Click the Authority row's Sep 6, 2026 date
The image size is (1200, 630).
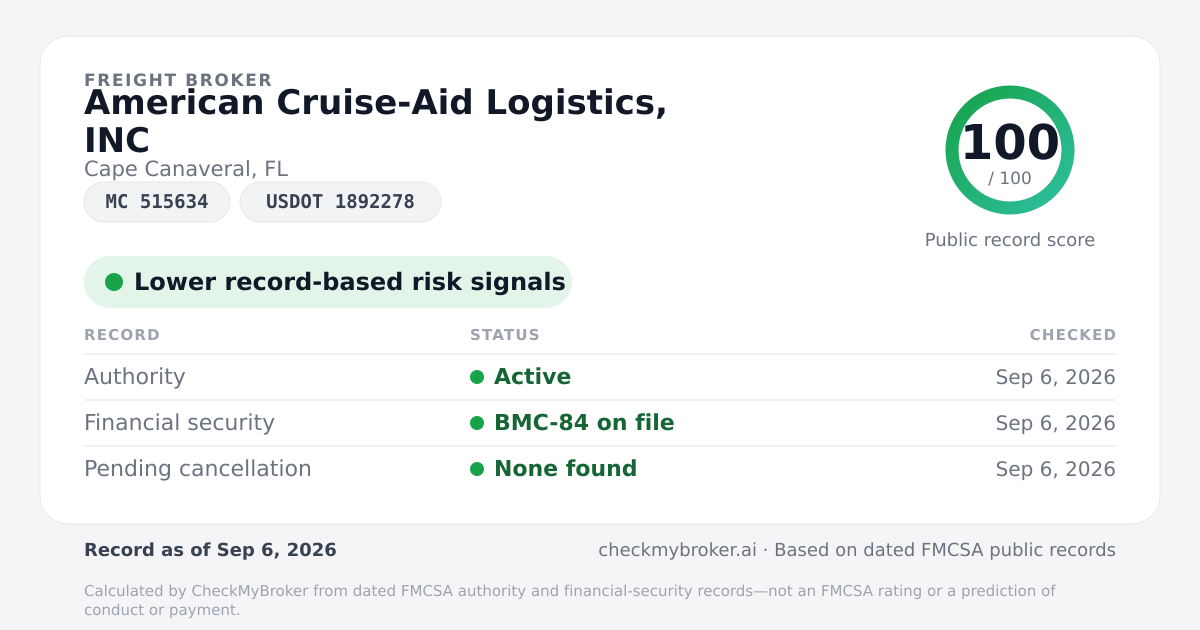pyautogui.click(x=1056, y=377)
